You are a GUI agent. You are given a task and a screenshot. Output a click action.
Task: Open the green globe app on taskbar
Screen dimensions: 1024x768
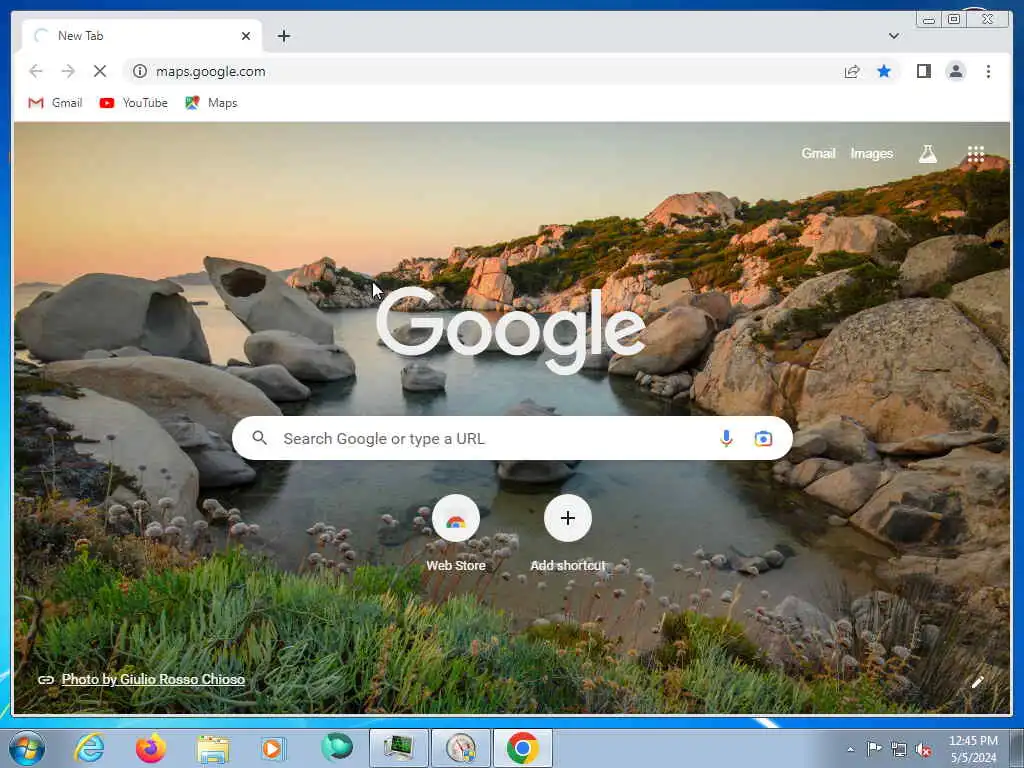336,748
